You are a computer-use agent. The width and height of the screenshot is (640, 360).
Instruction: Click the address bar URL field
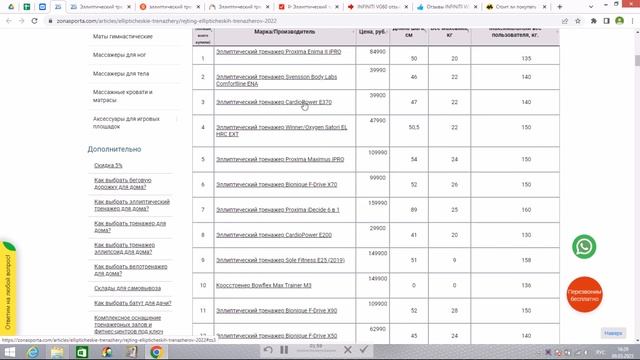(302, 21)
